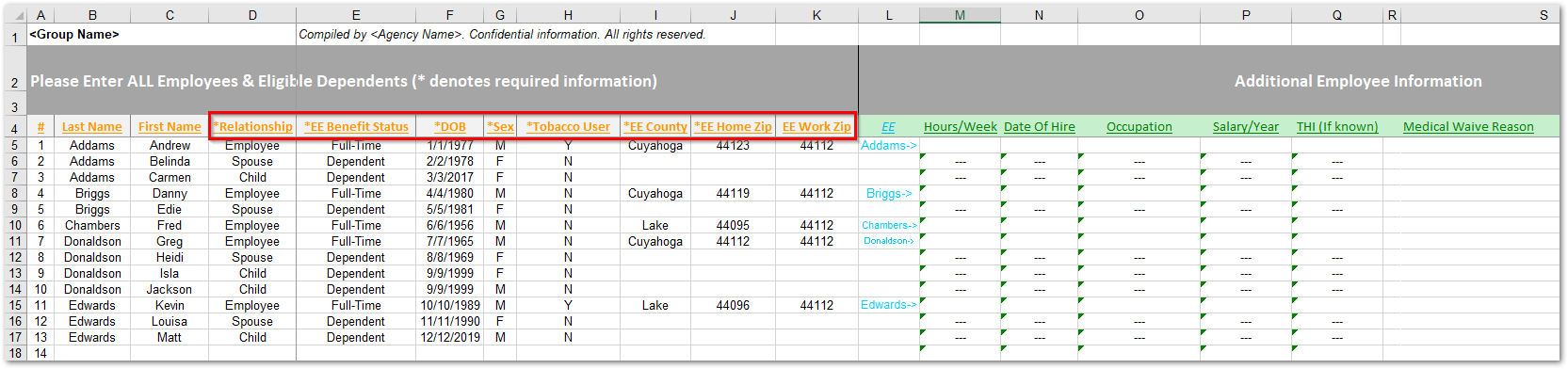The width and height of the screenshot is (1568, 369).
Task: Select the first name cell 'Danny'
Action: pos(170,193)
